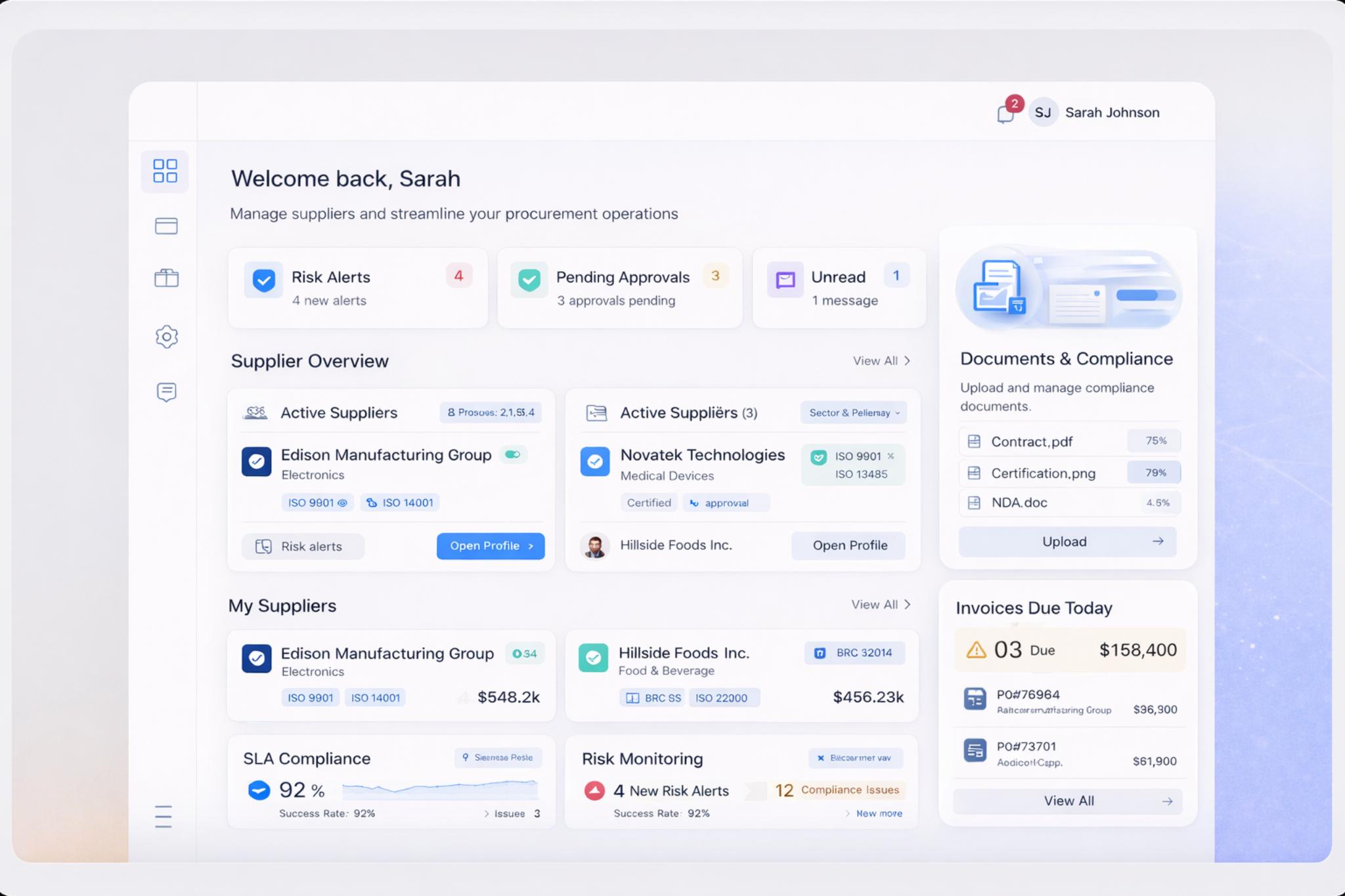Open the settings gear in sidebar
This screenshot has width=1345, height=896.
[165, 336]
